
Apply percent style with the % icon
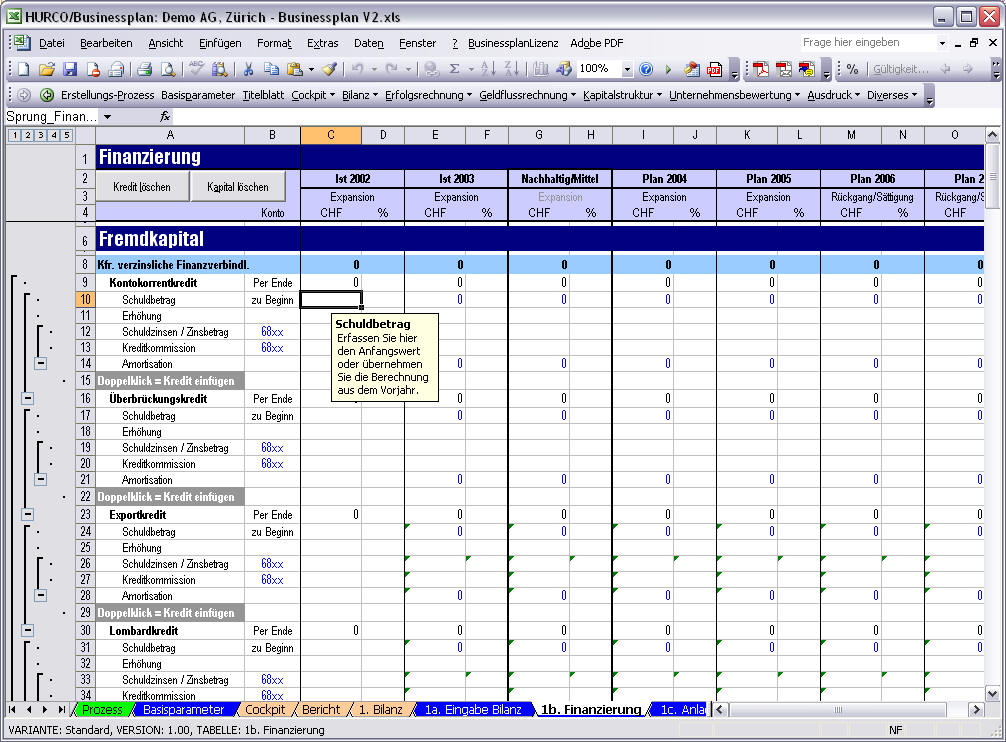tap(852, 69)
